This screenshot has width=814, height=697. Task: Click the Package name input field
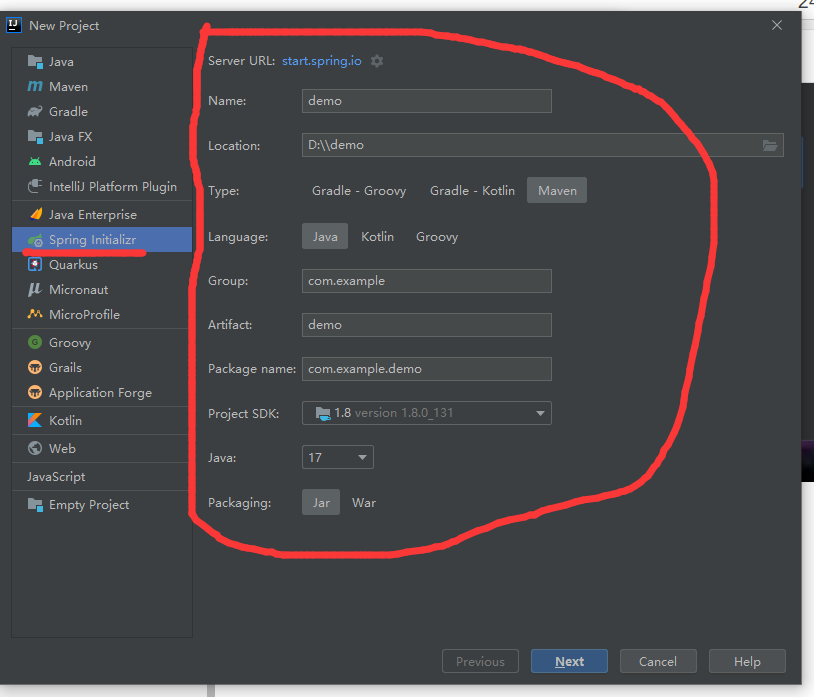coord(427,369)
